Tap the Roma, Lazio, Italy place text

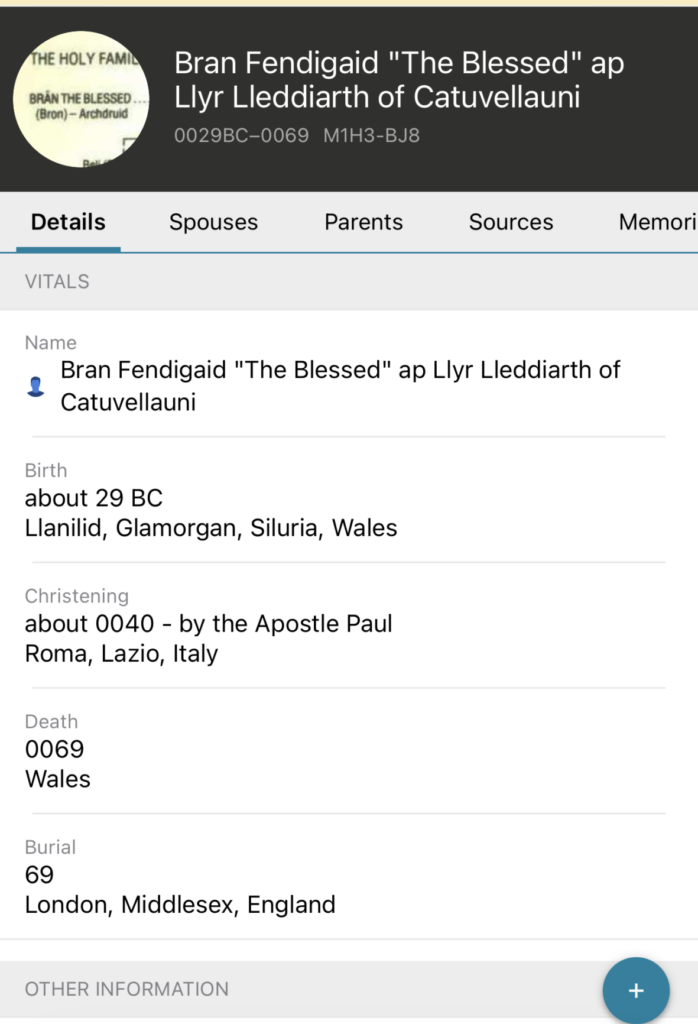click(x=121, y=654)
